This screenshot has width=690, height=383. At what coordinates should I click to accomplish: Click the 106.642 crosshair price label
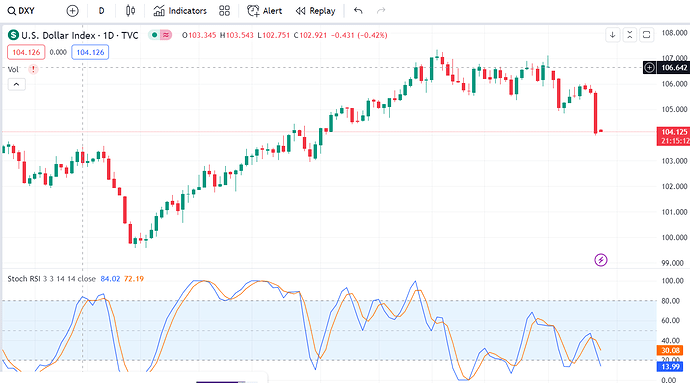674,68
